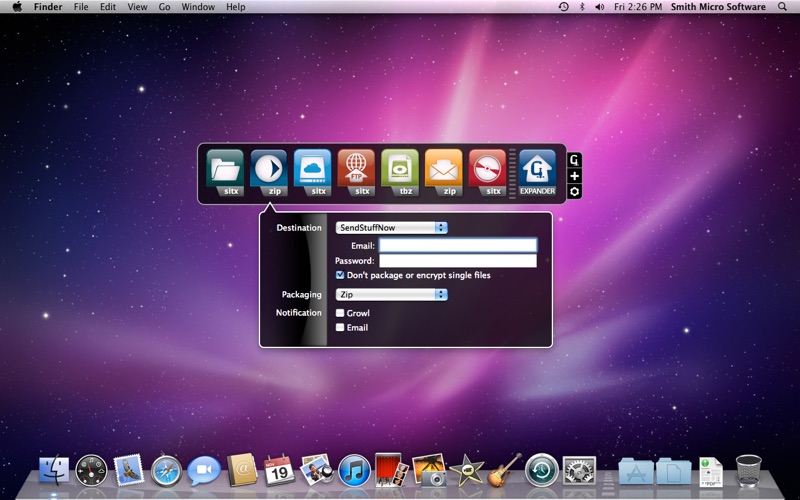The width and height of the screenshot is (800, 500).
Task: Click the clock showing Fri 2:26 PM
Action: [638, 7]
